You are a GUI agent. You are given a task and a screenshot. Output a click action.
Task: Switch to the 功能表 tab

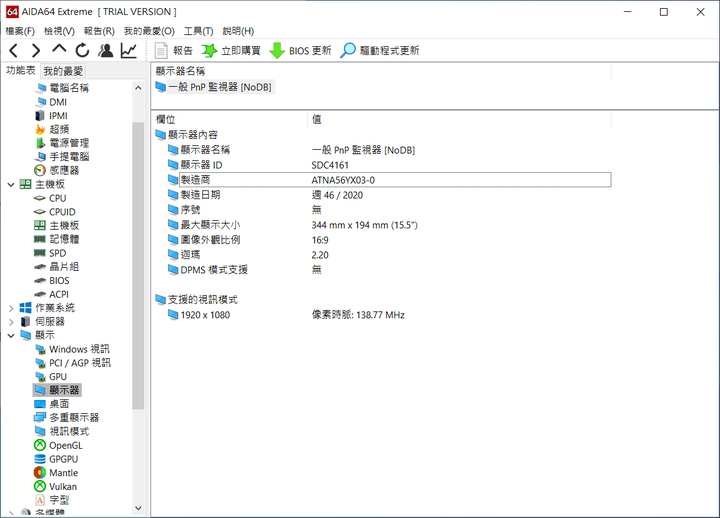tap(20, 70)
